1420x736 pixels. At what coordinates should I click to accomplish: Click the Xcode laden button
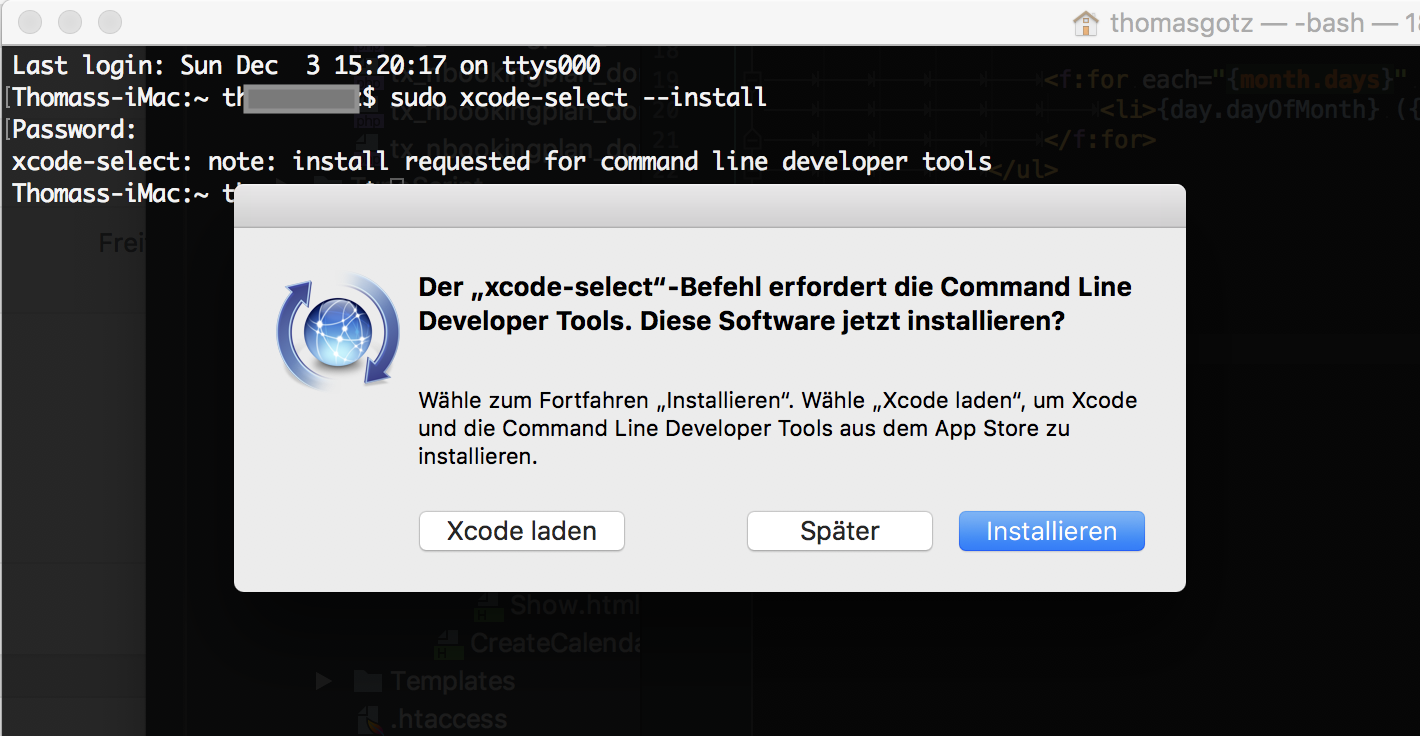click(x=522, y=531)
